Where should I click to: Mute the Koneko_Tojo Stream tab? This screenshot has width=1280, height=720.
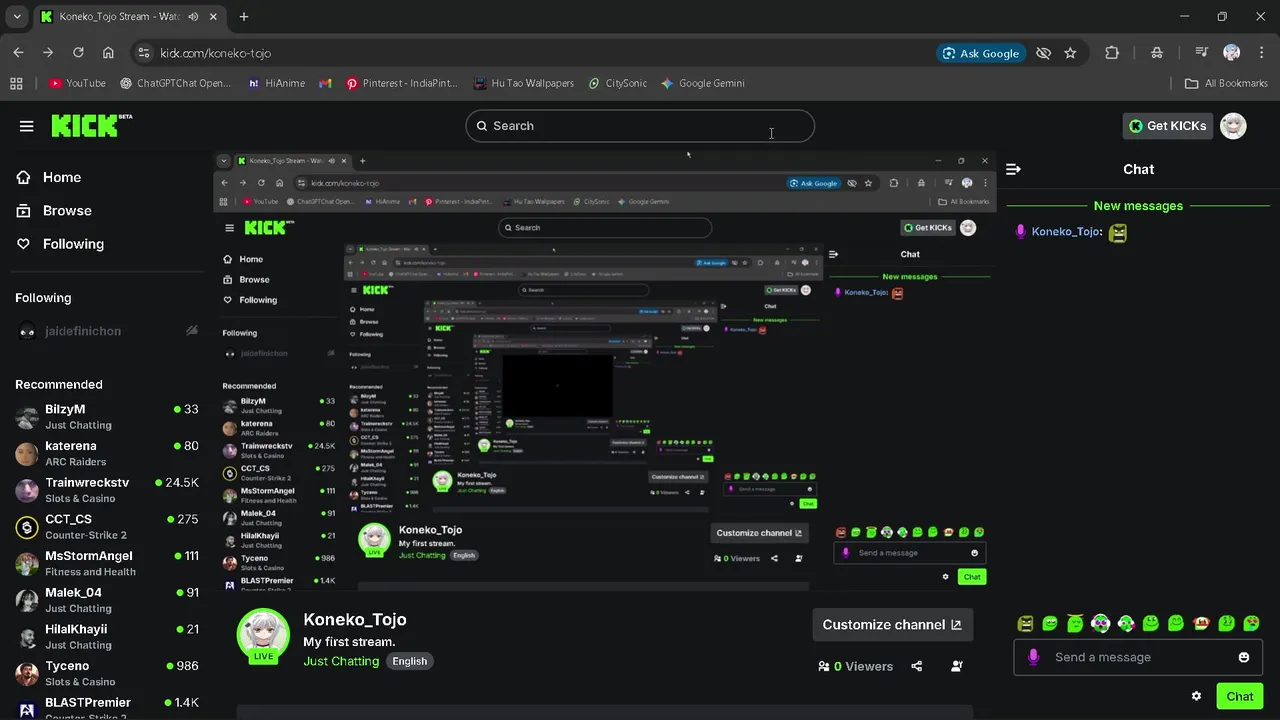[193, 17]
